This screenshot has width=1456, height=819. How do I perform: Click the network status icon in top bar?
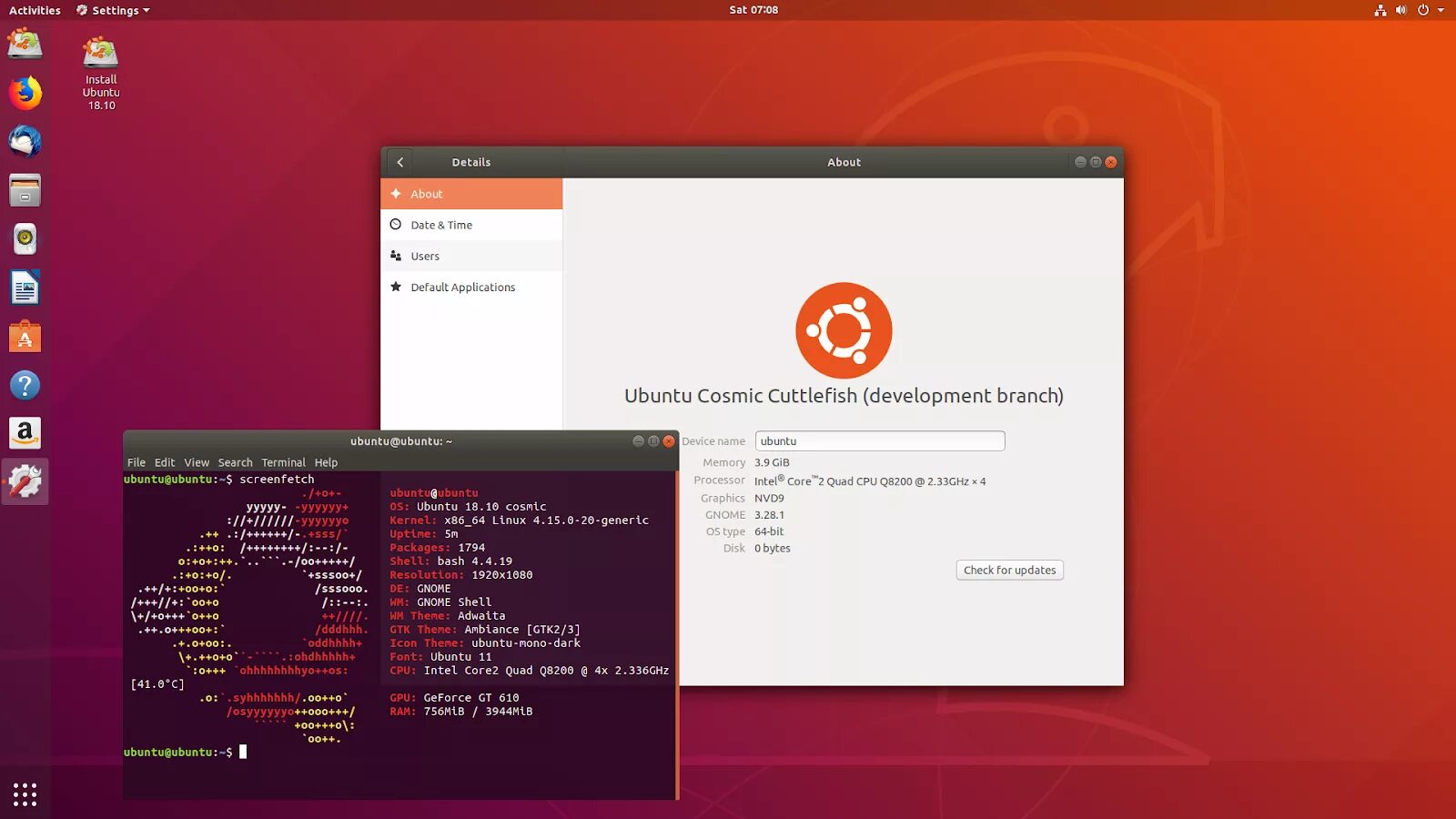[1380, 10]
